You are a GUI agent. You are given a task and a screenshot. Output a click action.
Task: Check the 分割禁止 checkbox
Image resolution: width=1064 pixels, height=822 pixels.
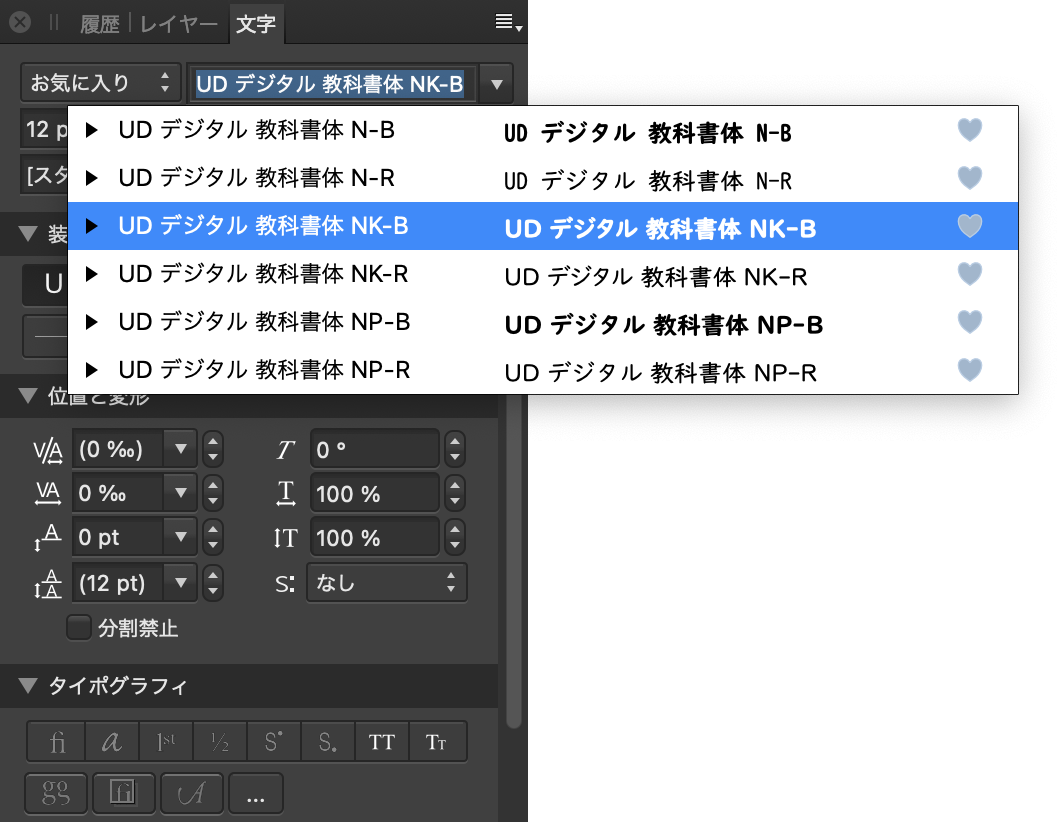[78, 627]
